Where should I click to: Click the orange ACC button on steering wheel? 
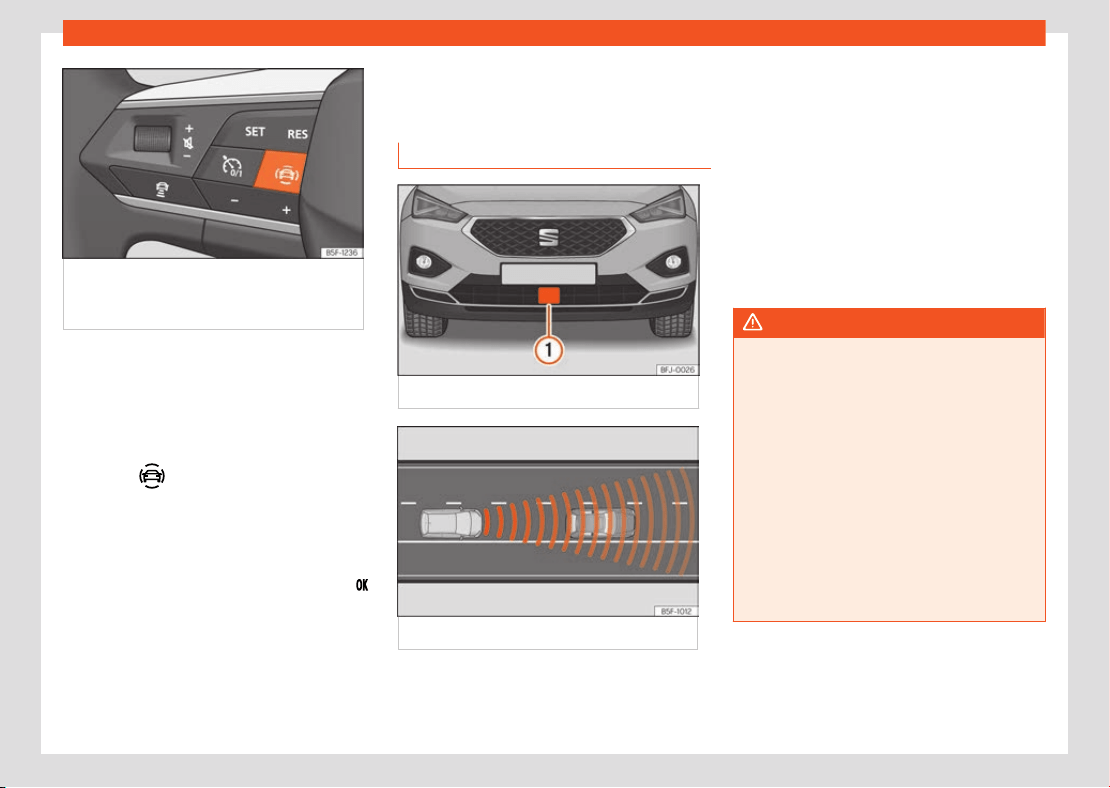pos(282,173)
